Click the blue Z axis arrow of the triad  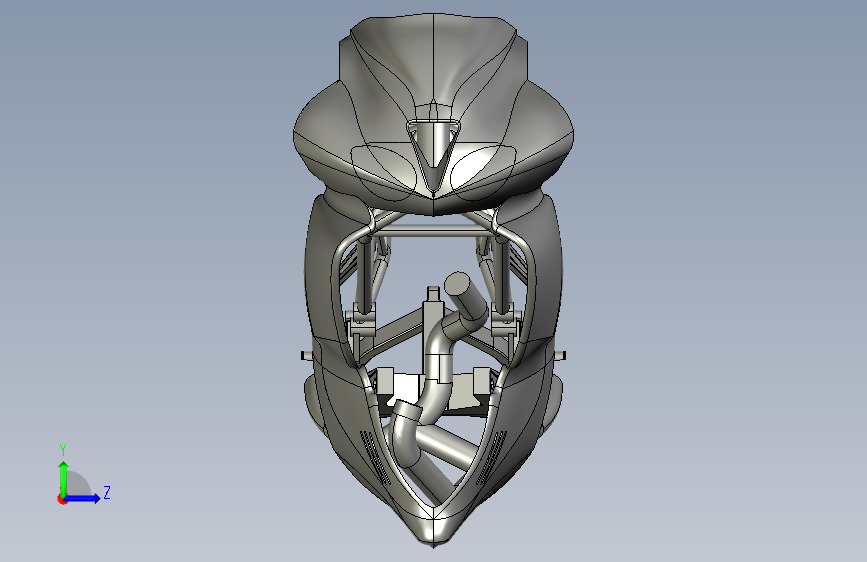[83, 498]
